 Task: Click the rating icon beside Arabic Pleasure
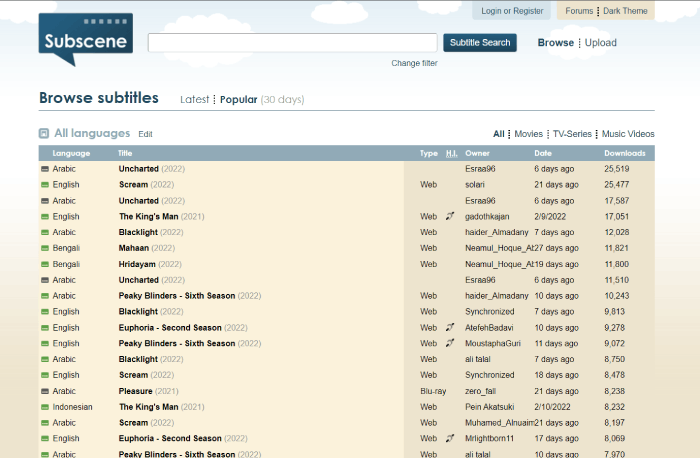pos(45,391)
